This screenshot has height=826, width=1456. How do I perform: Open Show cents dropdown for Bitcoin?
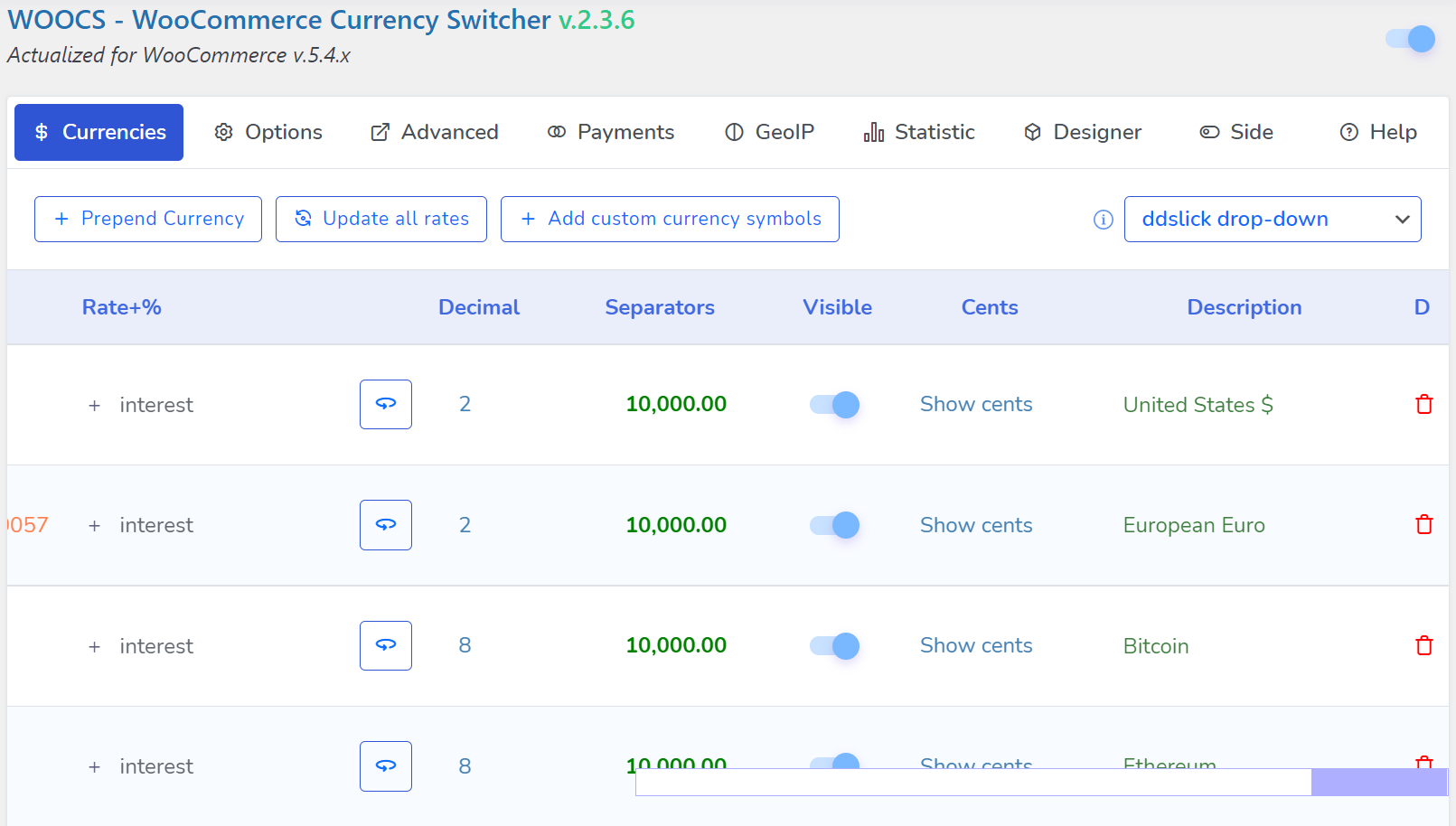(x=976, y=645)
